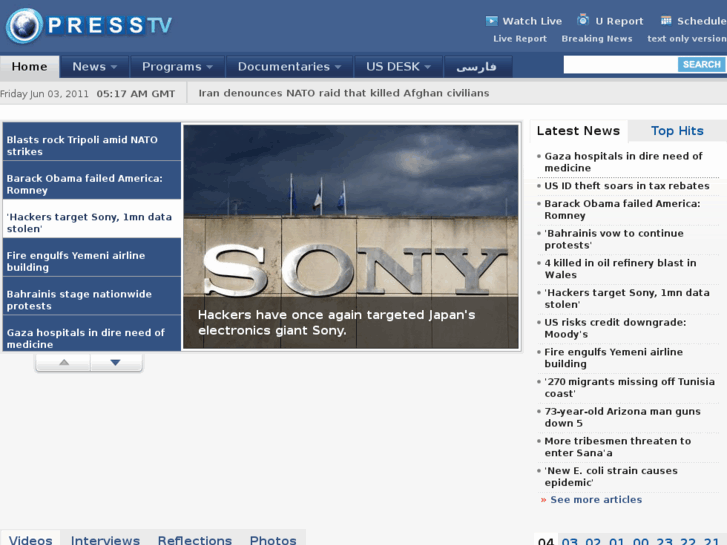Open 'Fire engulfs Yemeni airline' latest news

click(613, 358)
